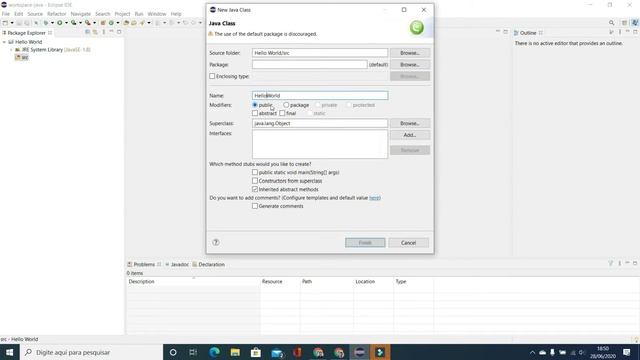Click the Save icon in Eclipse toolbar
The height and width of the screenshot is (360, 640).
(x=19, y=23)
